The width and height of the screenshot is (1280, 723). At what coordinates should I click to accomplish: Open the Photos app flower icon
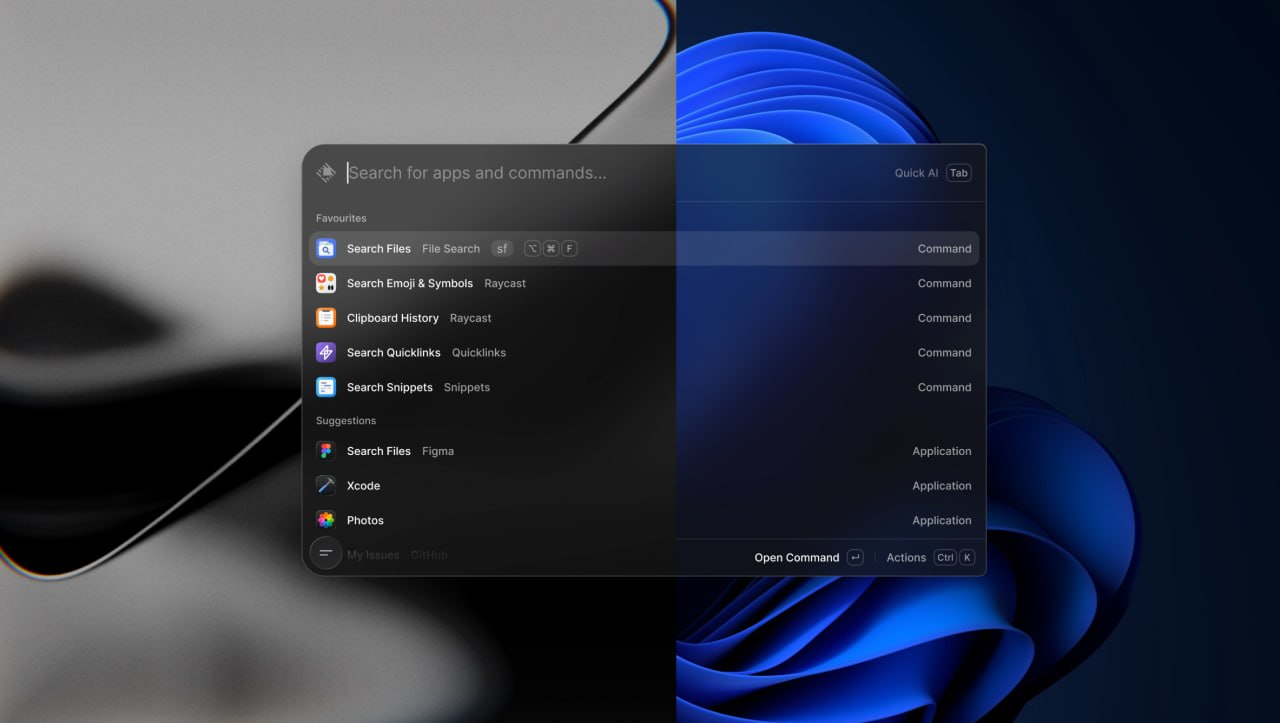pyautogui.click(x=326, y=520)
